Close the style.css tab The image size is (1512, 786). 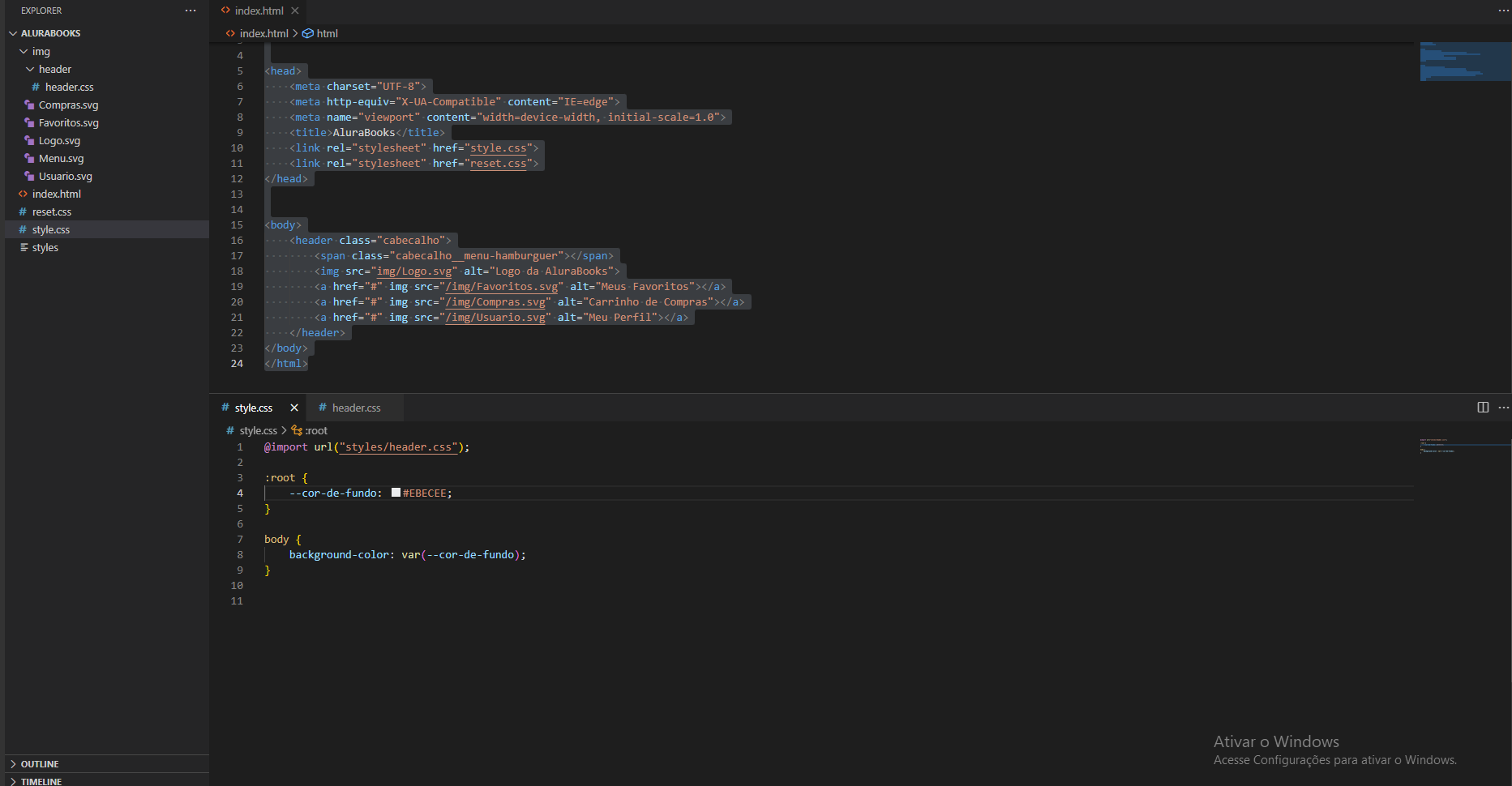(294, 408)
